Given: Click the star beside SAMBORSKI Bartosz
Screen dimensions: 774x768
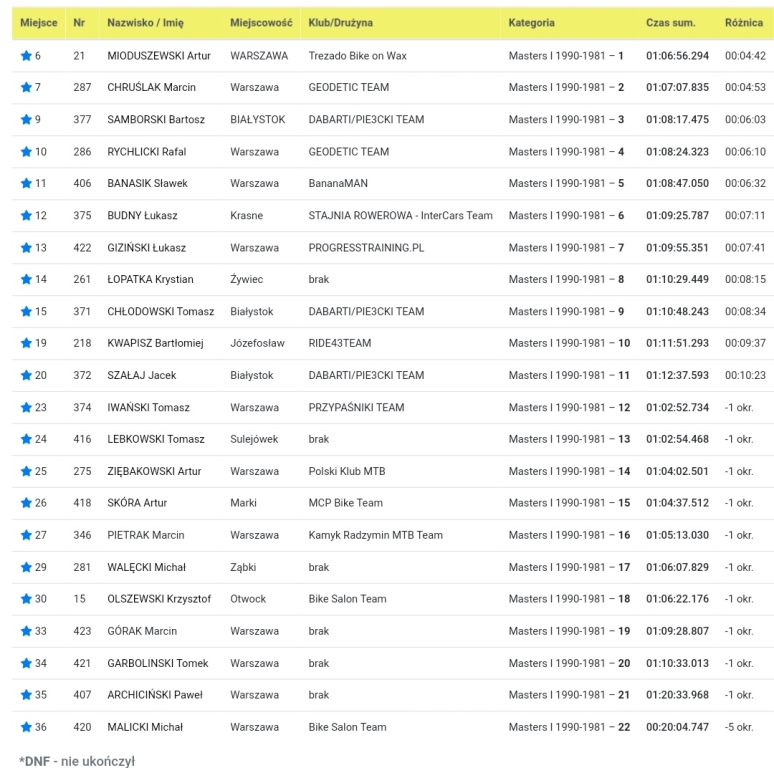Looking at the screenshot, I should 26,119.
